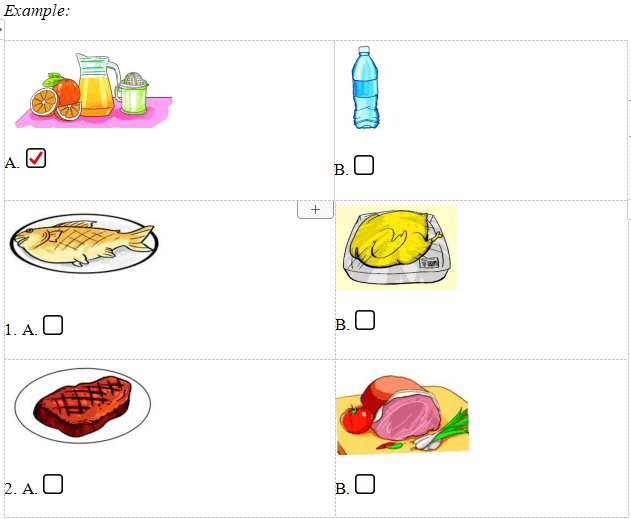Click the "B." label under the chicken

coord(342,324)
